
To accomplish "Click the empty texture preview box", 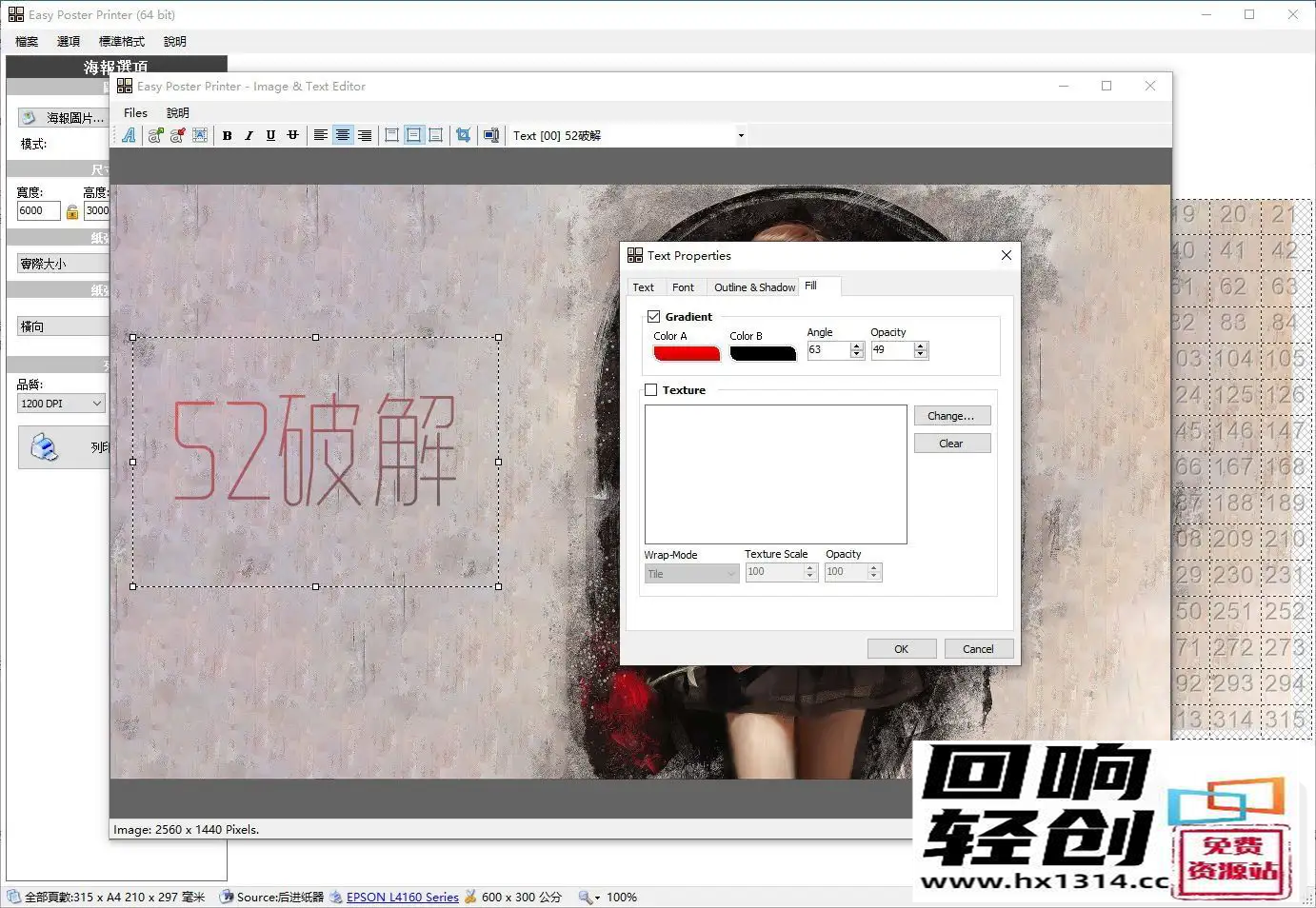I will (776, 474).
